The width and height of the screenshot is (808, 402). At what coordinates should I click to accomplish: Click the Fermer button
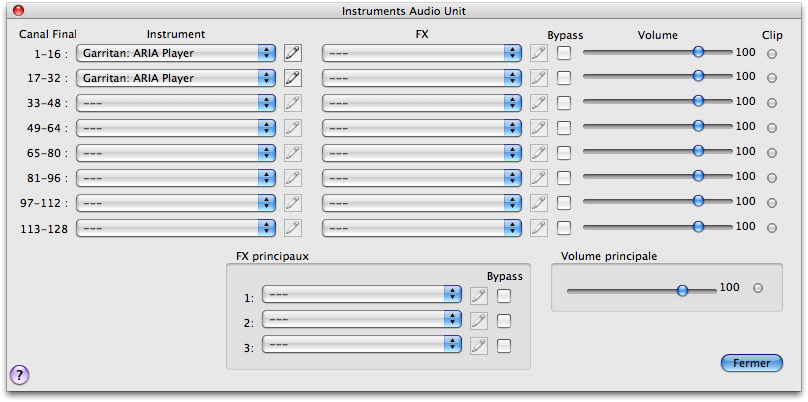tap(751, 363)
